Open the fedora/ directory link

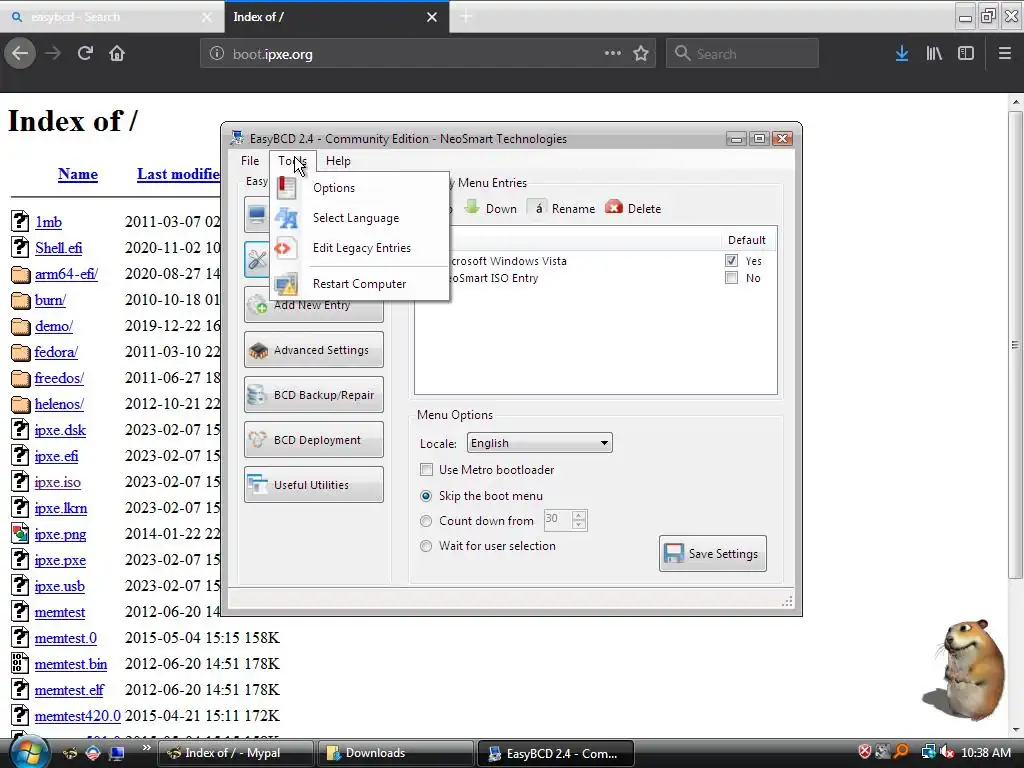(56, 353)
